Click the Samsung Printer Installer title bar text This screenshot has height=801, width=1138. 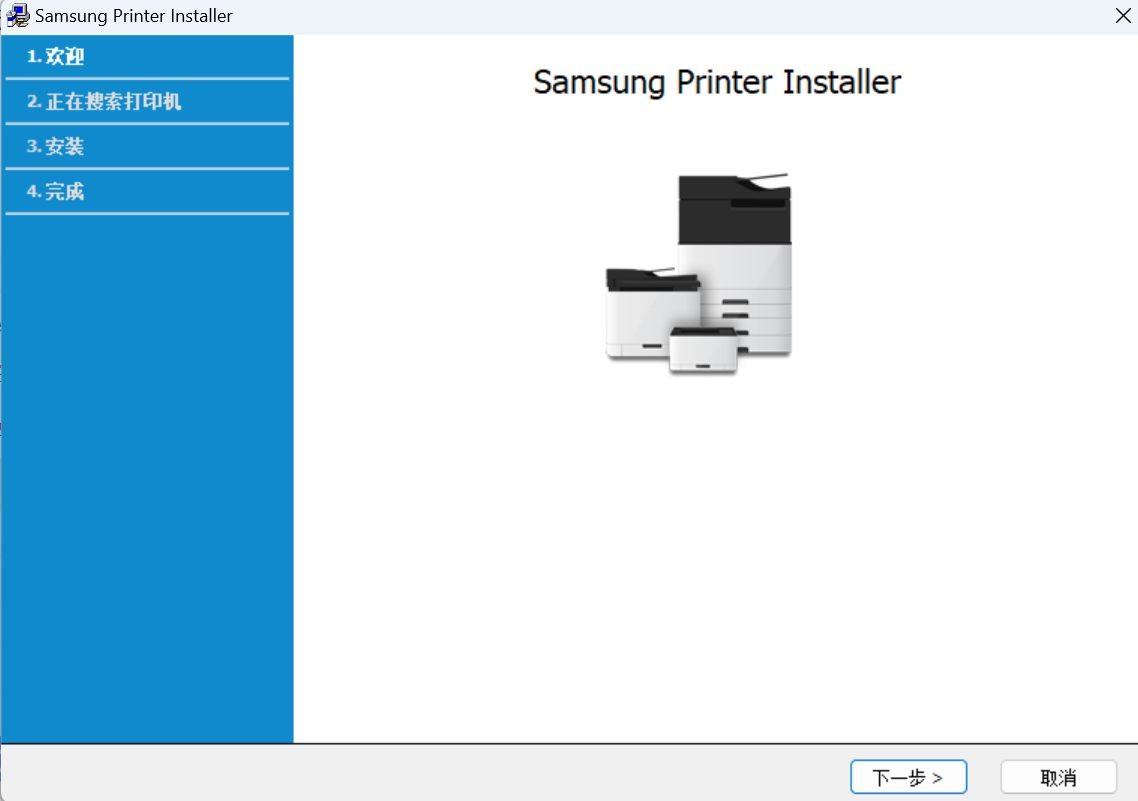click(x=134, y=16)
